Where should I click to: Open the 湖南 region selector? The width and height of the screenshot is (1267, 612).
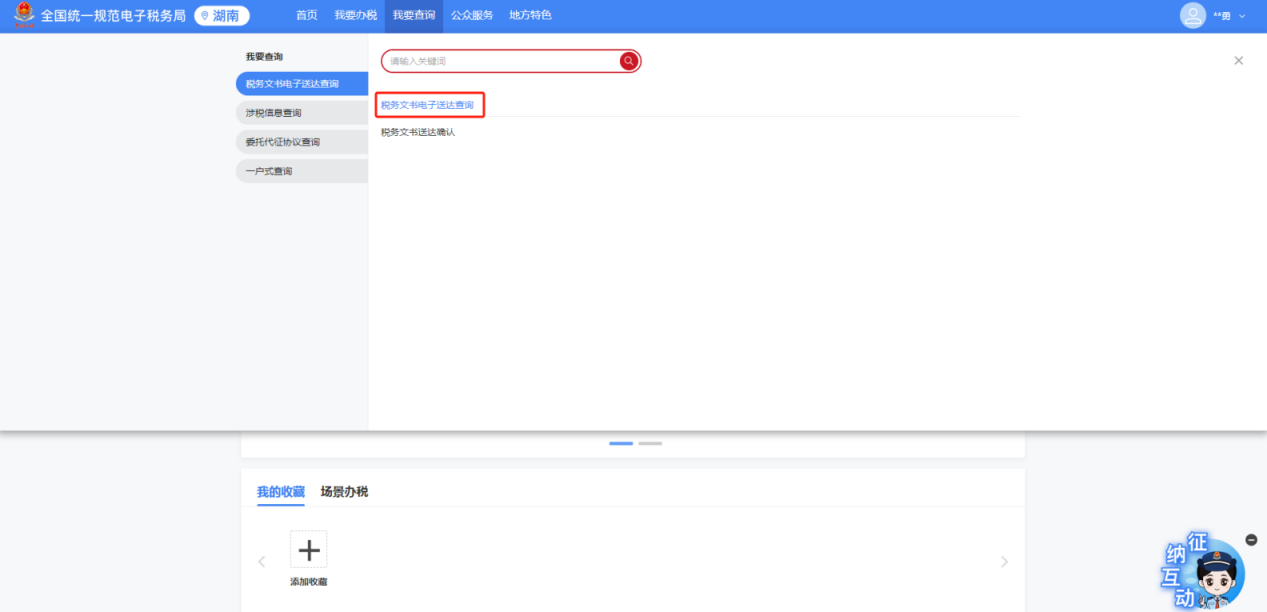[222, 15]
